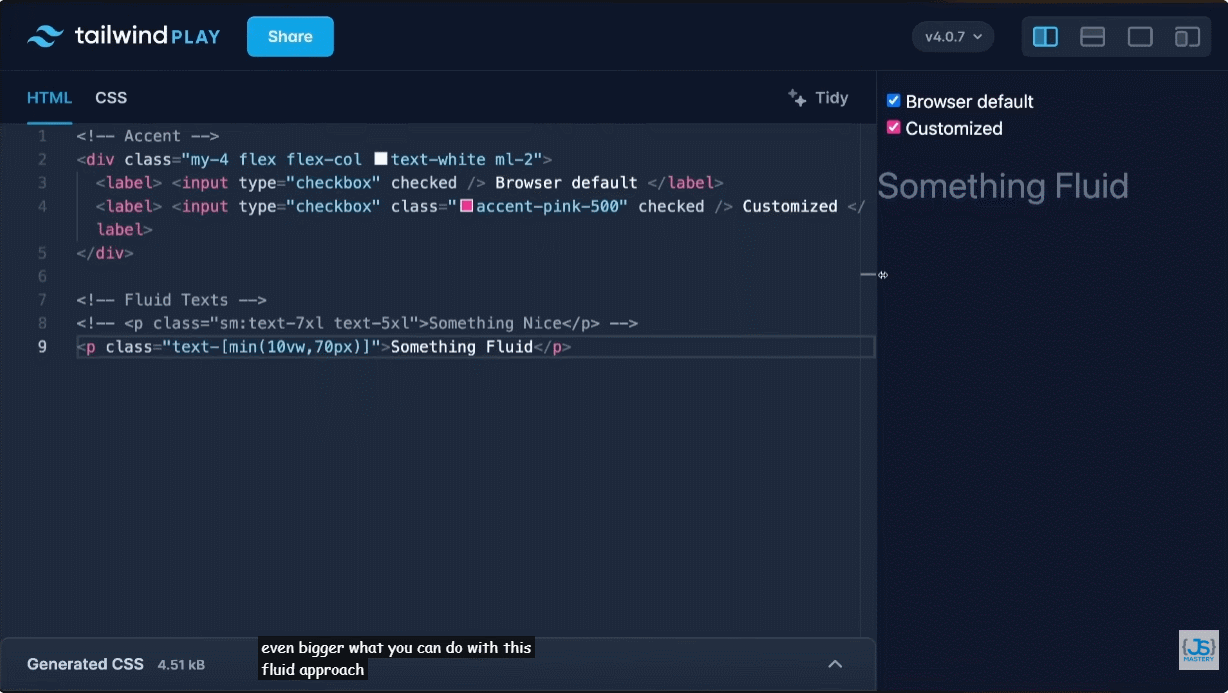
Task: Expand the Generated CSS panel chevron
Action: [x=835, y=664]
